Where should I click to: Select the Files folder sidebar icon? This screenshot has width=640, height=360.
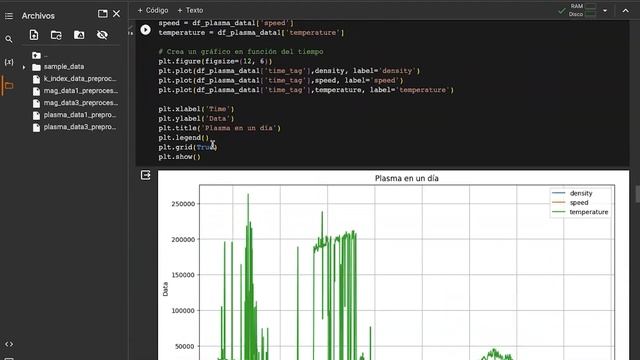coord(9,86)
